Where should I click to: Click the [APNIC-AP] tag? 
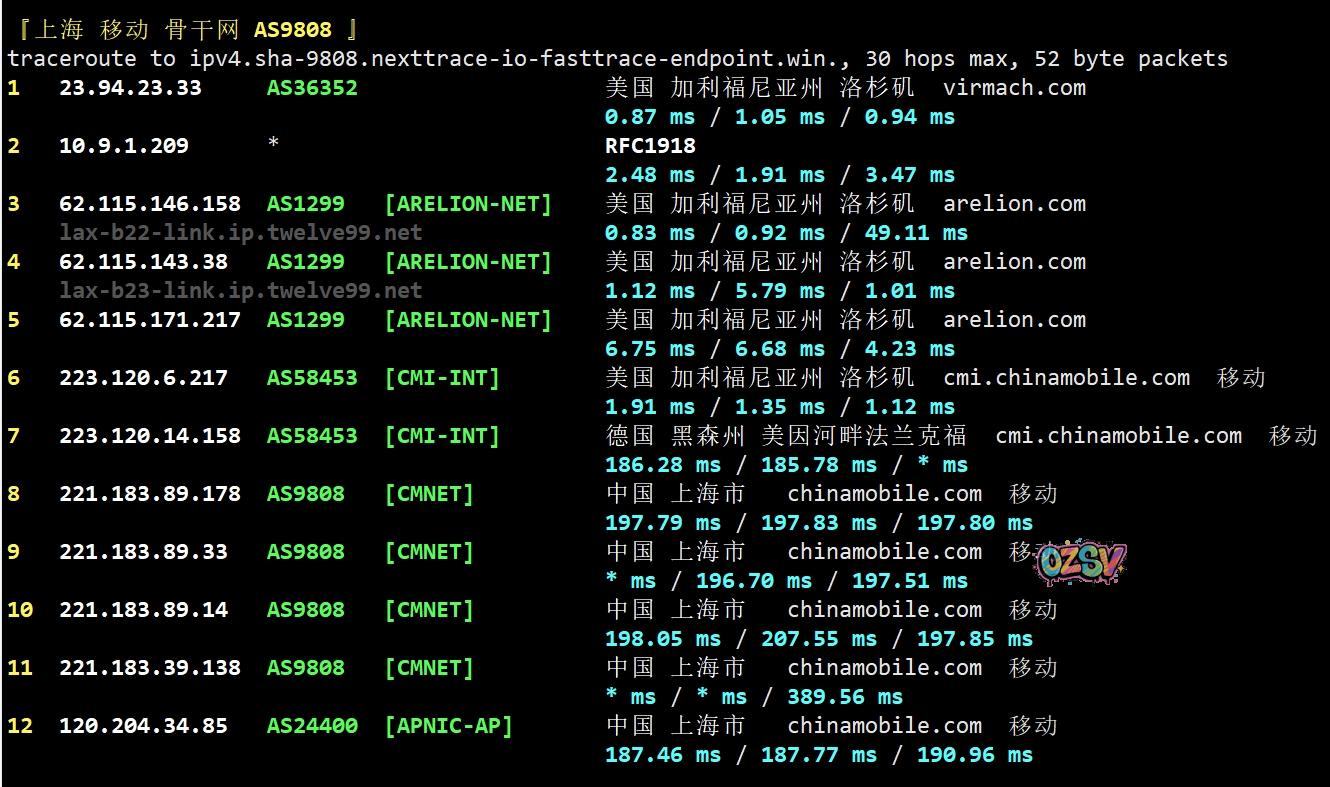coord(448,726)
